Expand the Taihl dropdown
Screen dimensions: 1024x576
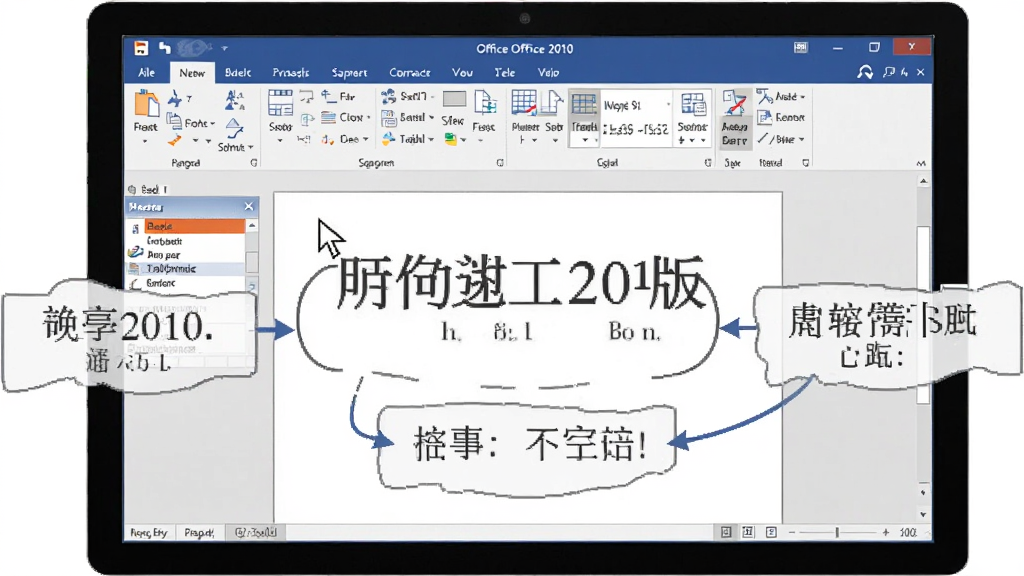coord(432,140)
